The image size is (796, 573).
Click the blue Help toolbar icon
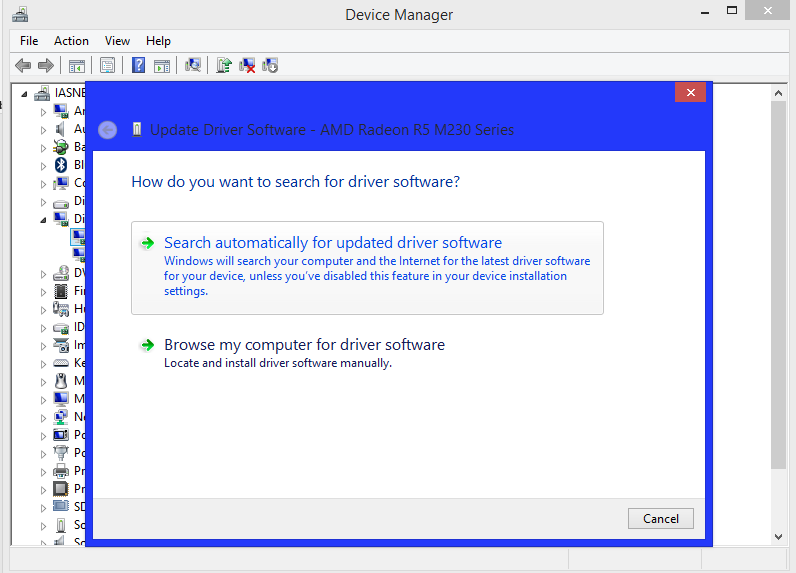click(138, 66)
